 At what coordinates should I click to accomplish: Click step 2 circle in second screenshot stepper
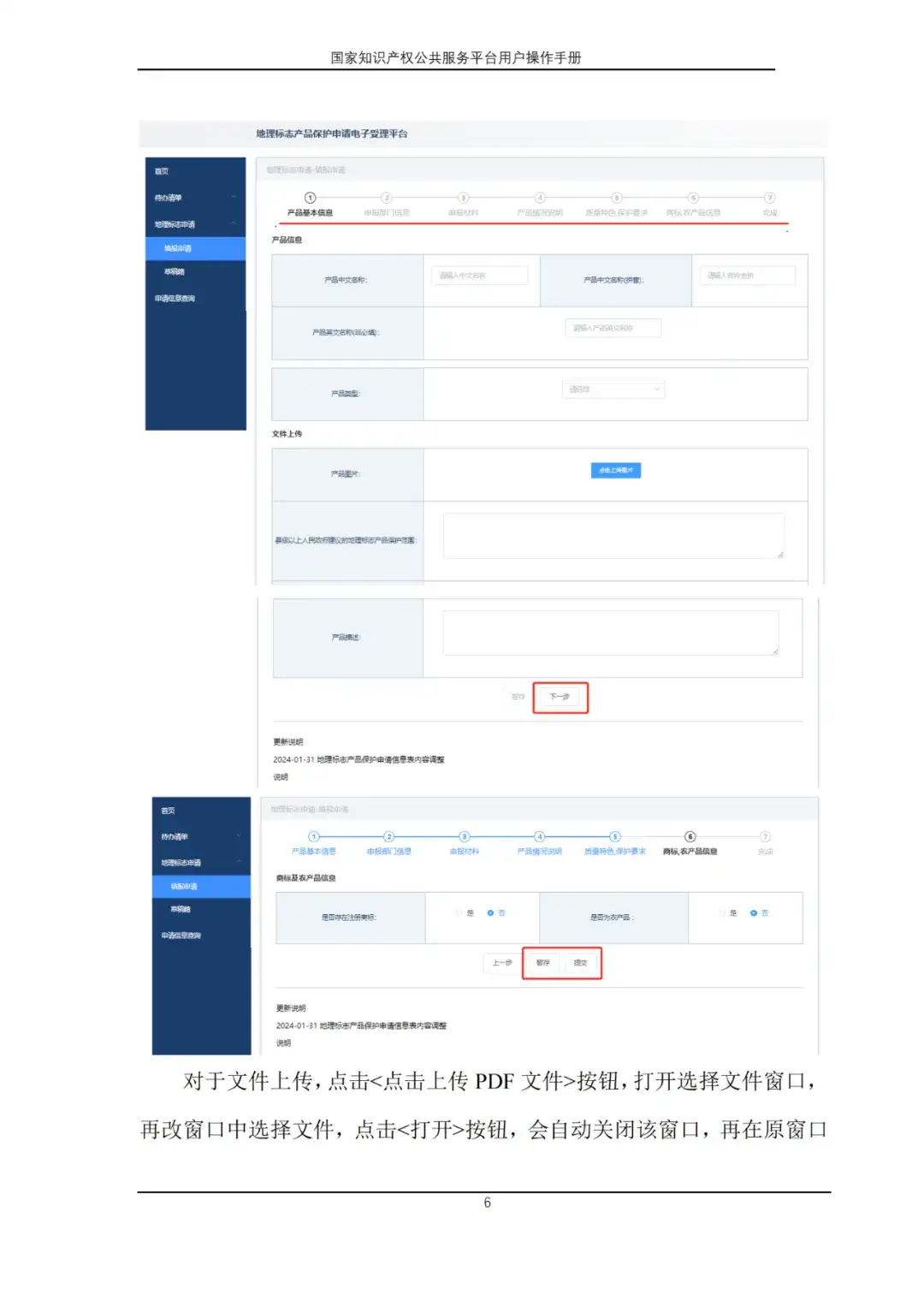point(389,836)
